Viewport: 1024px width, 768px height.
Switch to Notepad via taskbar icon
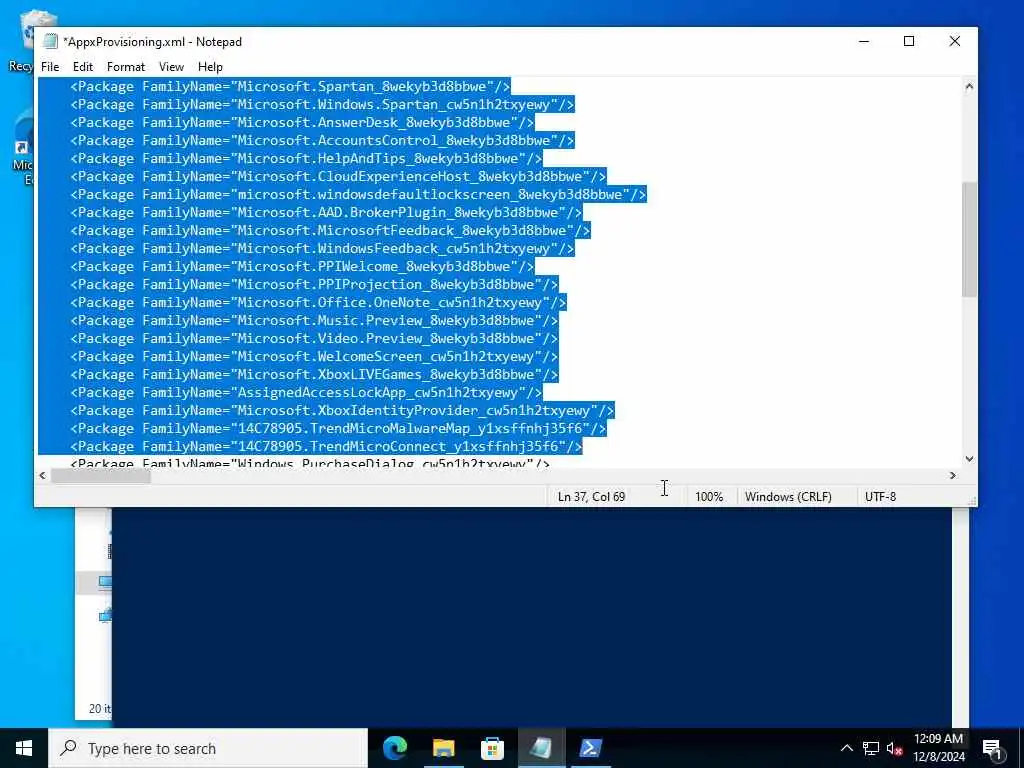(x=541, y=748)
